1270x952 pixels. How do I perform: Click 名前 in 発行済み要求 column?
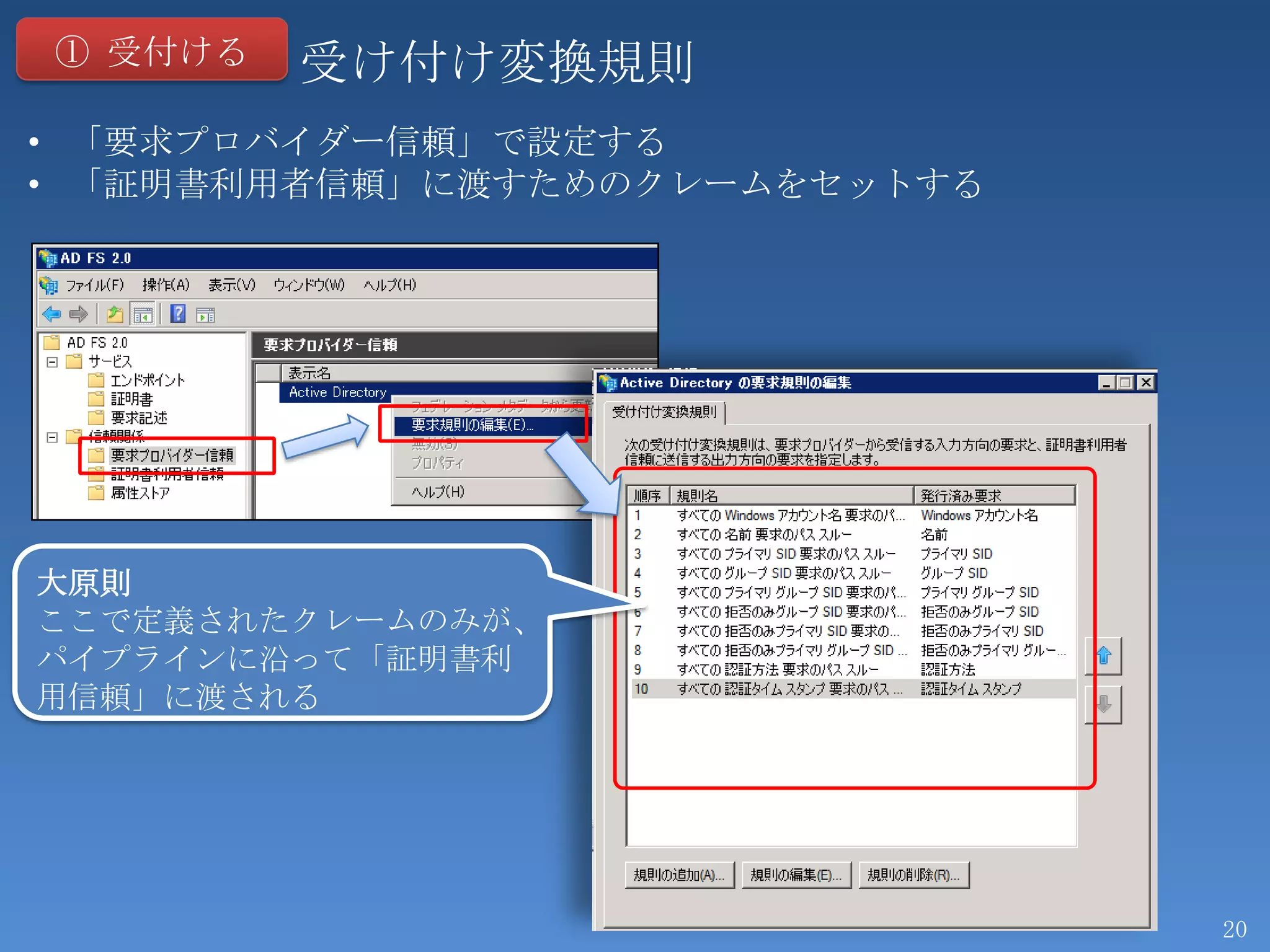(x=934, y=535)
